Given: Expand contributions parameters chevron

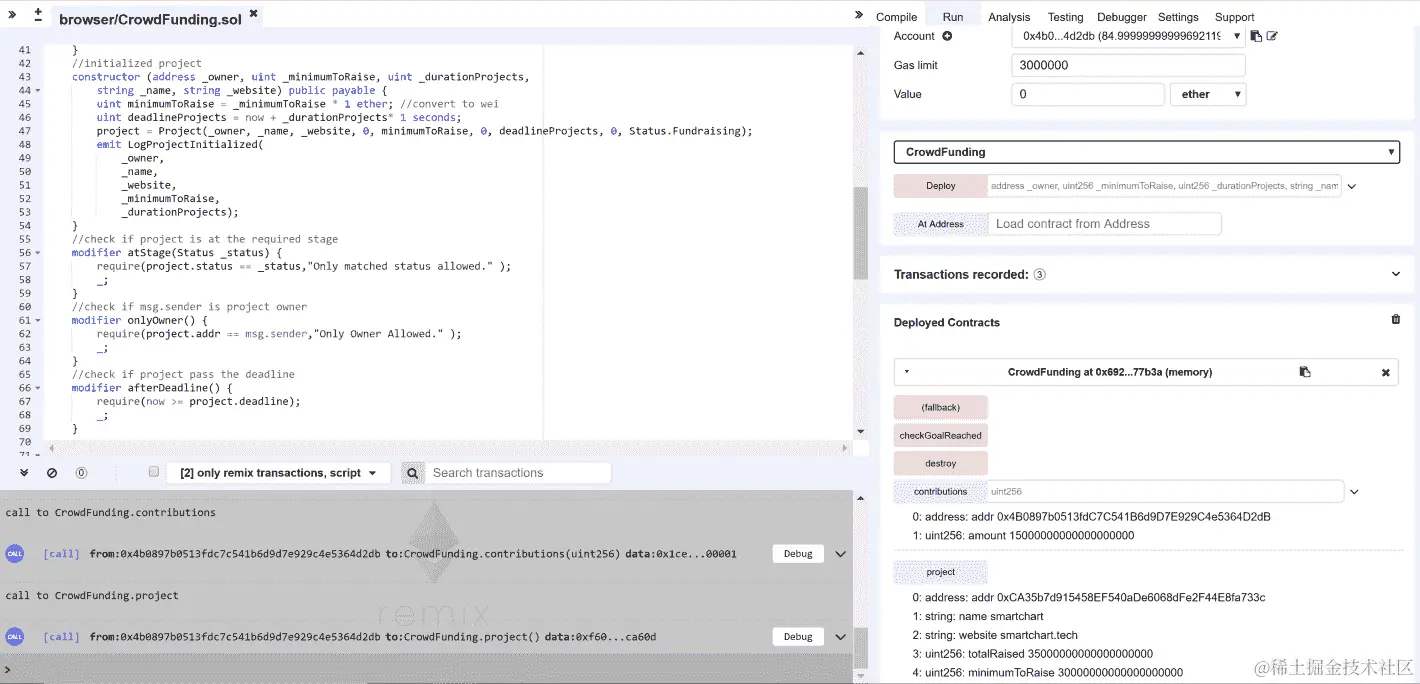Looking at the screenshot, I should click(x=1354, y=492).
